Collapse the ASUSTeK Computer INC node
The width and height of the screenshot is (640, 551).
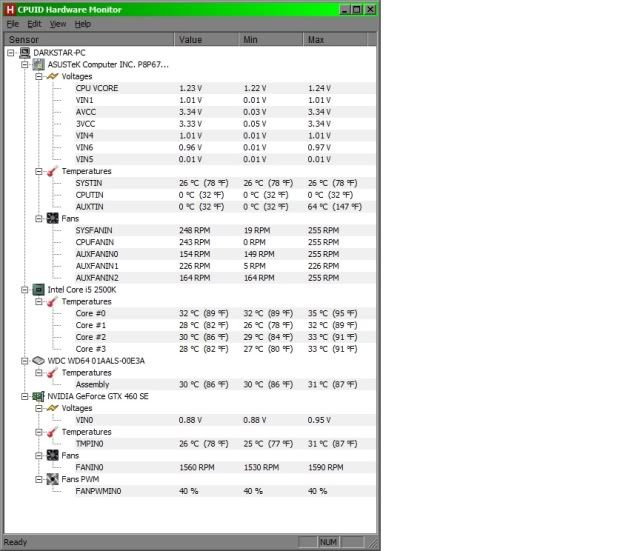[25, 64]
